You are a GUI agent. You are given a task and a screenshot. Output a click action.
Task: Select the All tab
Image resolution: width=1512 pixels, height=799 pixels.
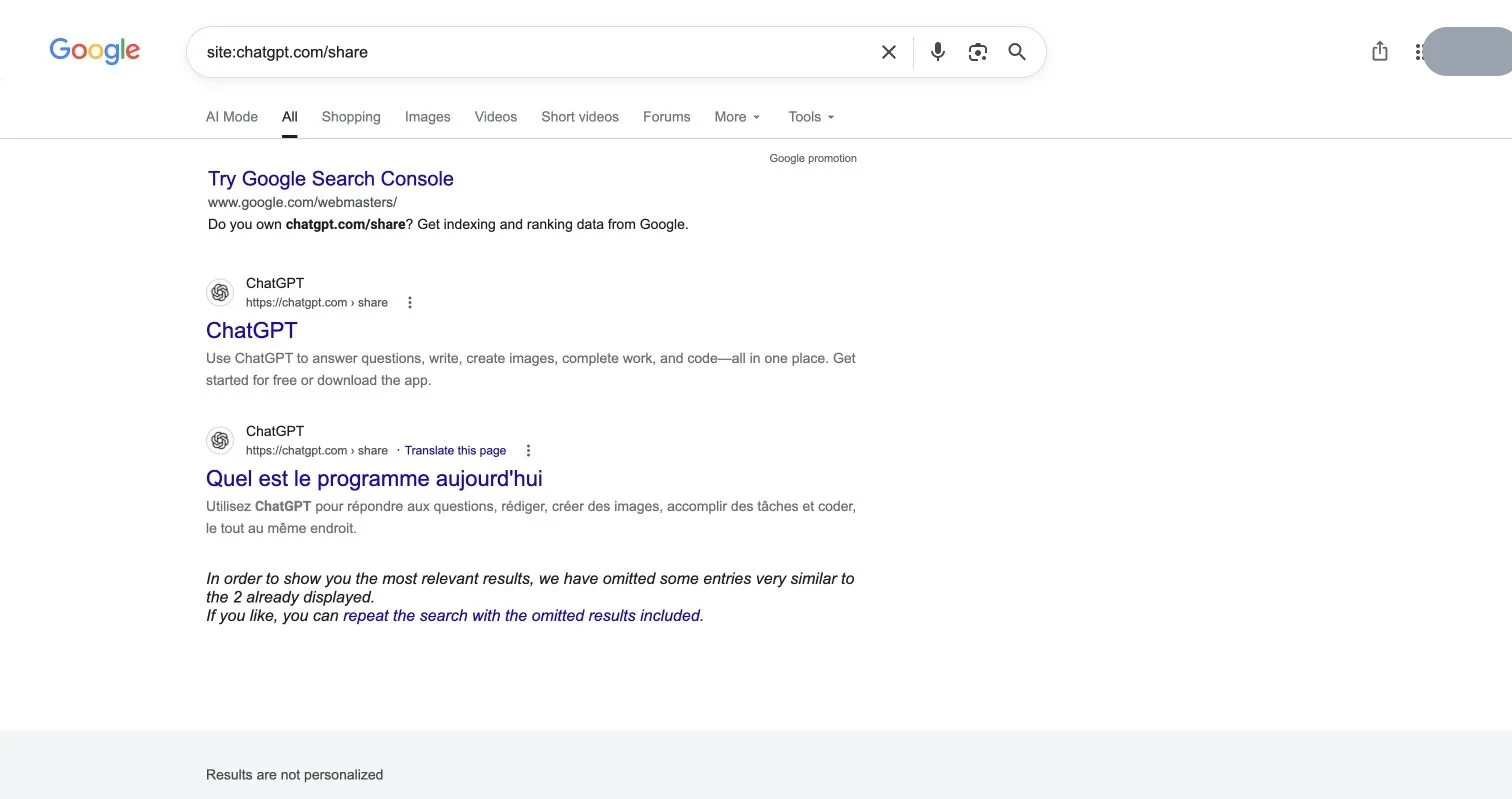(x=290, y=117)
